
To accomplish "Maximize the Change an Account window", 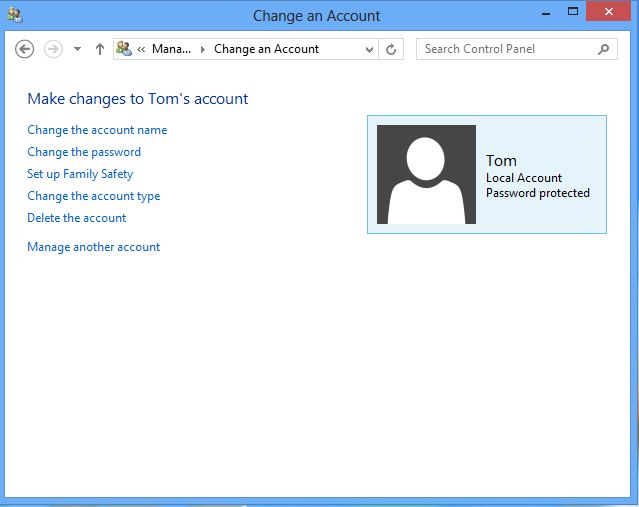I will 573,12.
